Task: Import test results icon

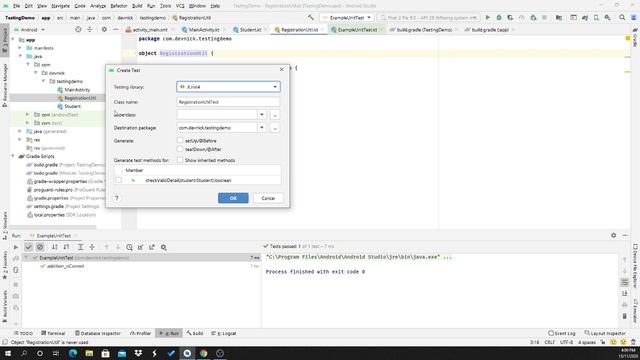Action: pos(140,247)
